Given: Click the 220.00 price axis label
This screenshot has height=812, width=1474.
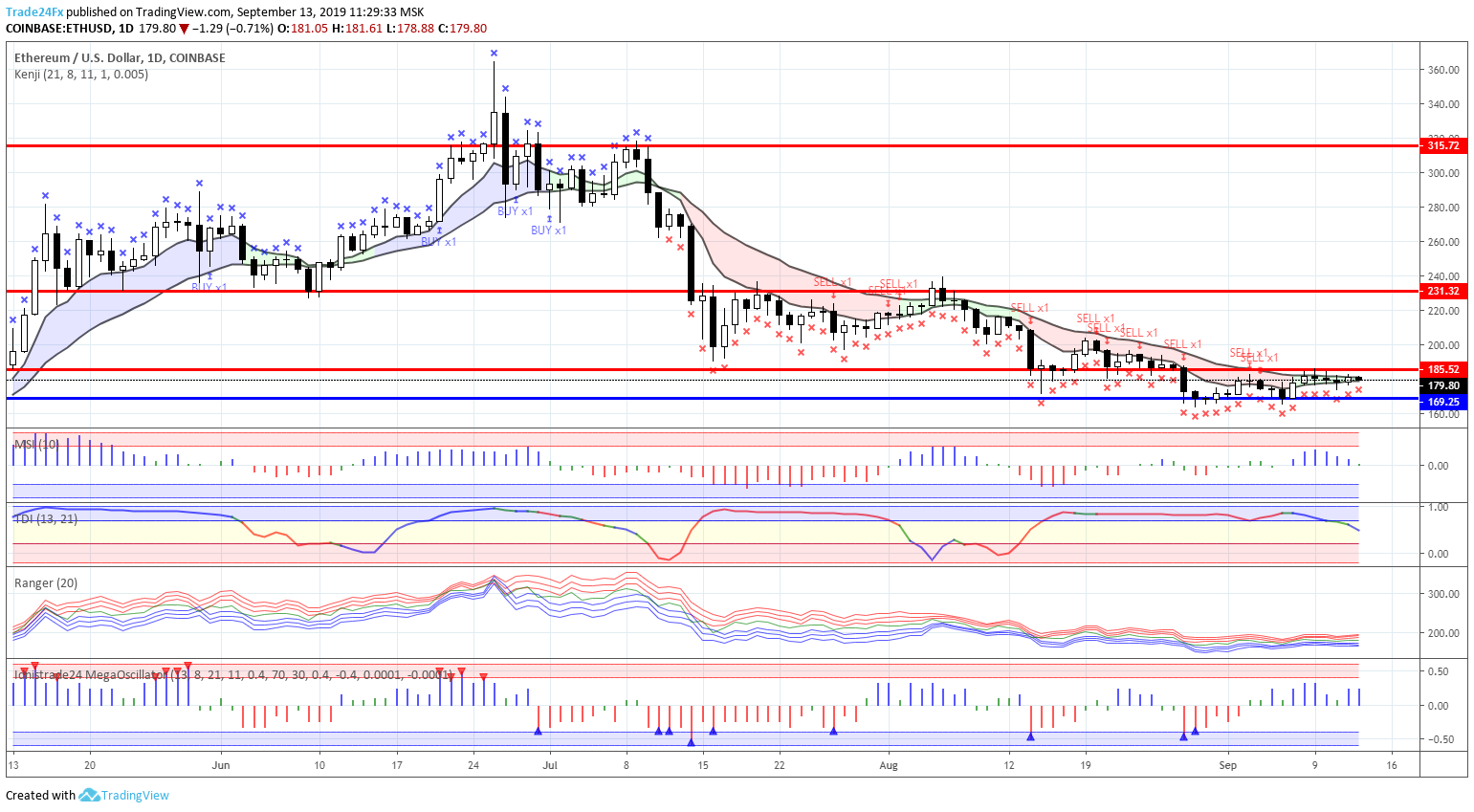Looking at the screenshot, I should (1443, 311).
